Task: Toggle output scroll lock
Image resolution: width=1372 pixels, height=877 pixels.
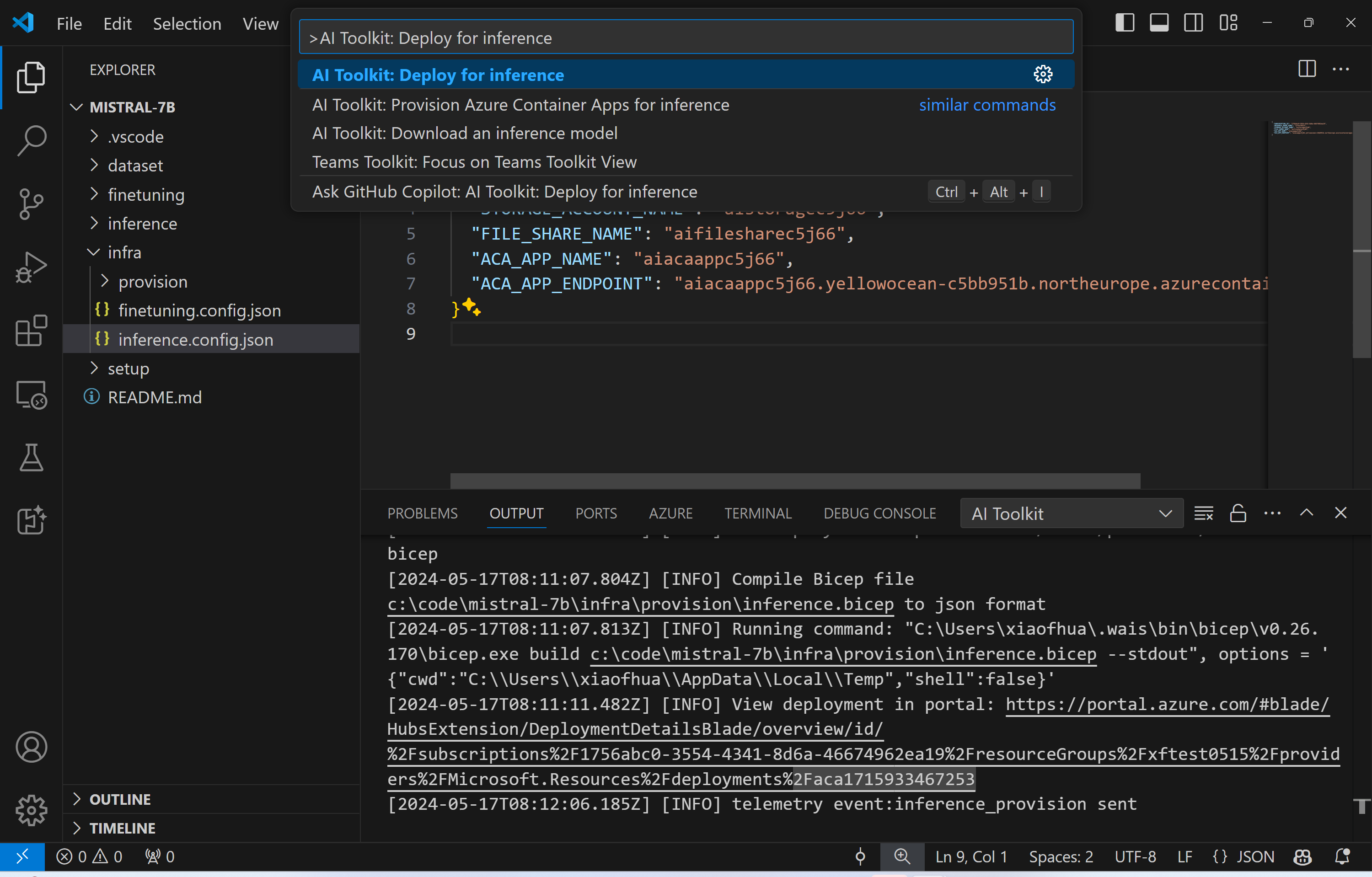Action: click(1238, 513)
